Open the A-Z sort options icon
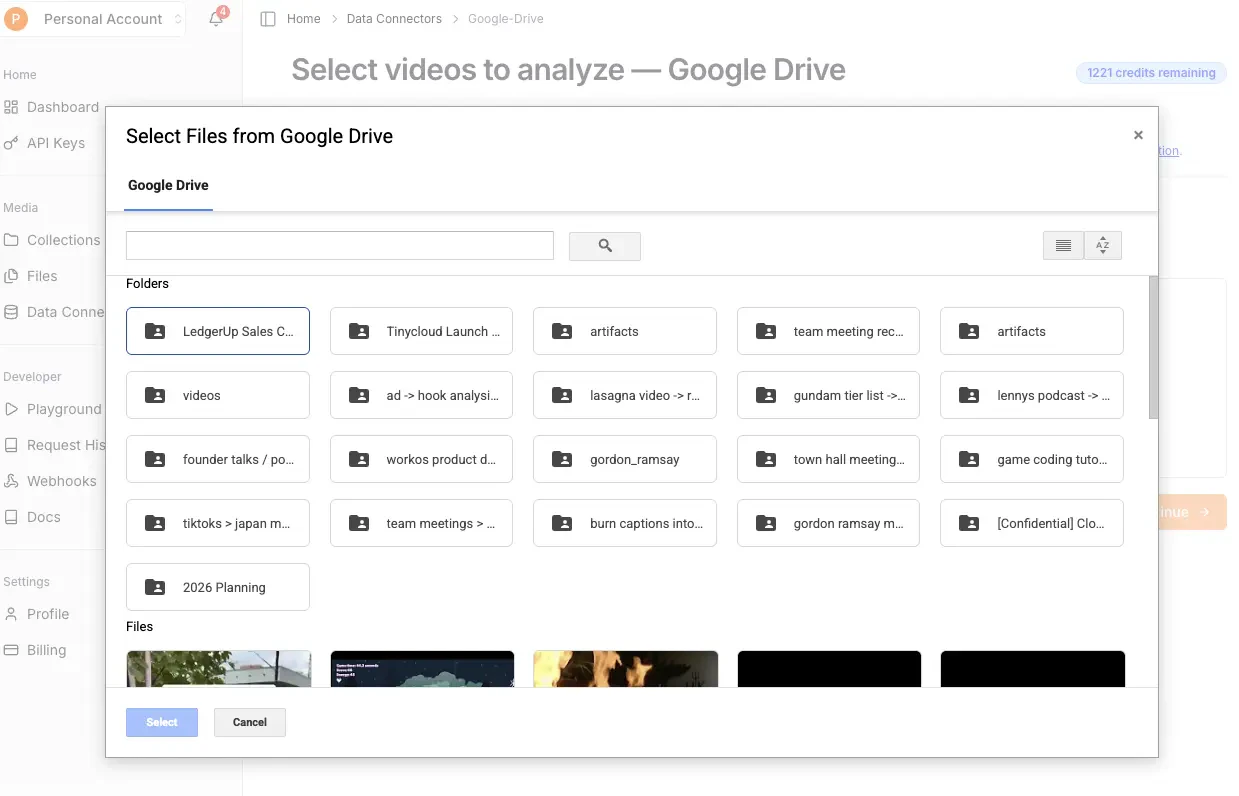The image size is (1239, 796). (1102, 246)
